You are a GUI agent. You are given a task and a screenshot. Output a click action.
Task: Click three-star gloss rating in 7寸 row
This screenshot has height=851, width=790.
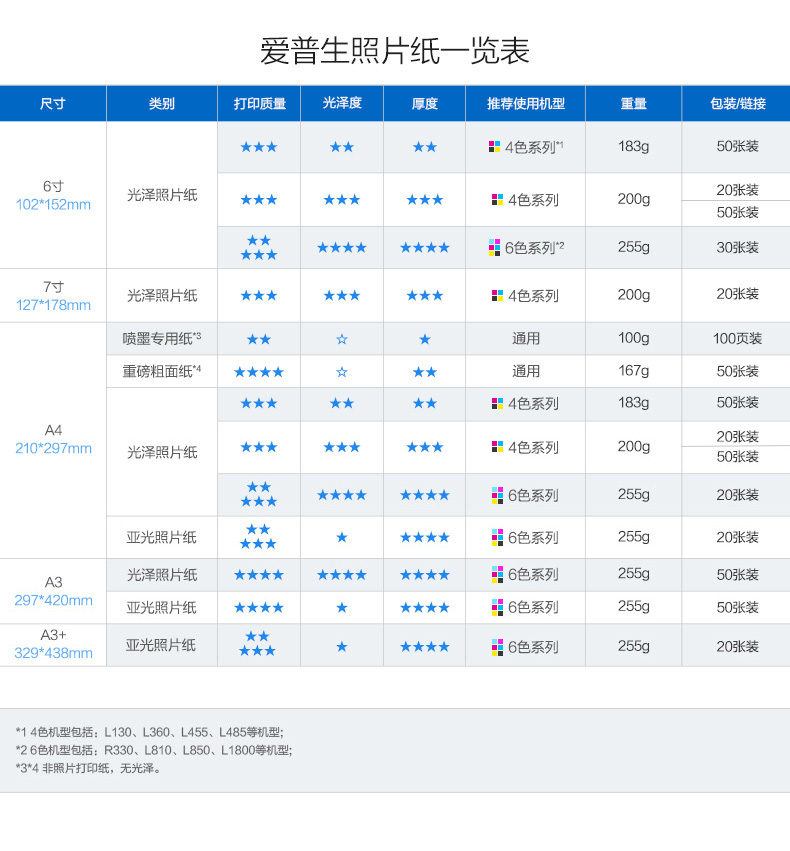(342, 296)
